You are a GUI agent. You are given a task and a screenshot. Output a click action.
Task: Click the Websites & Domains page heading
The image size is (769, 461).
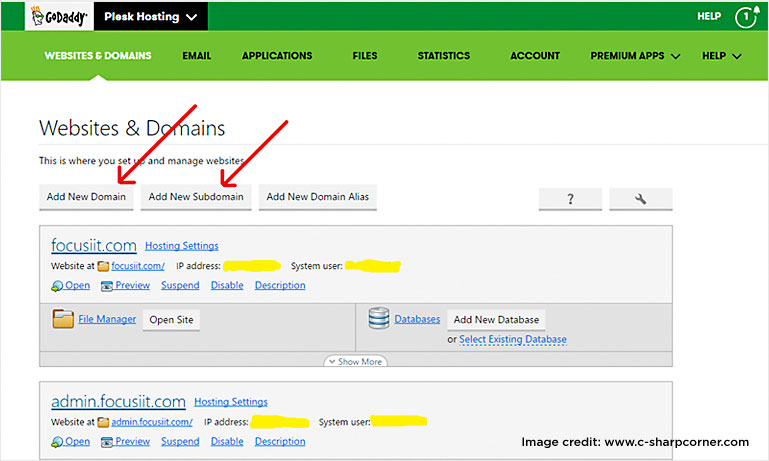132,128
